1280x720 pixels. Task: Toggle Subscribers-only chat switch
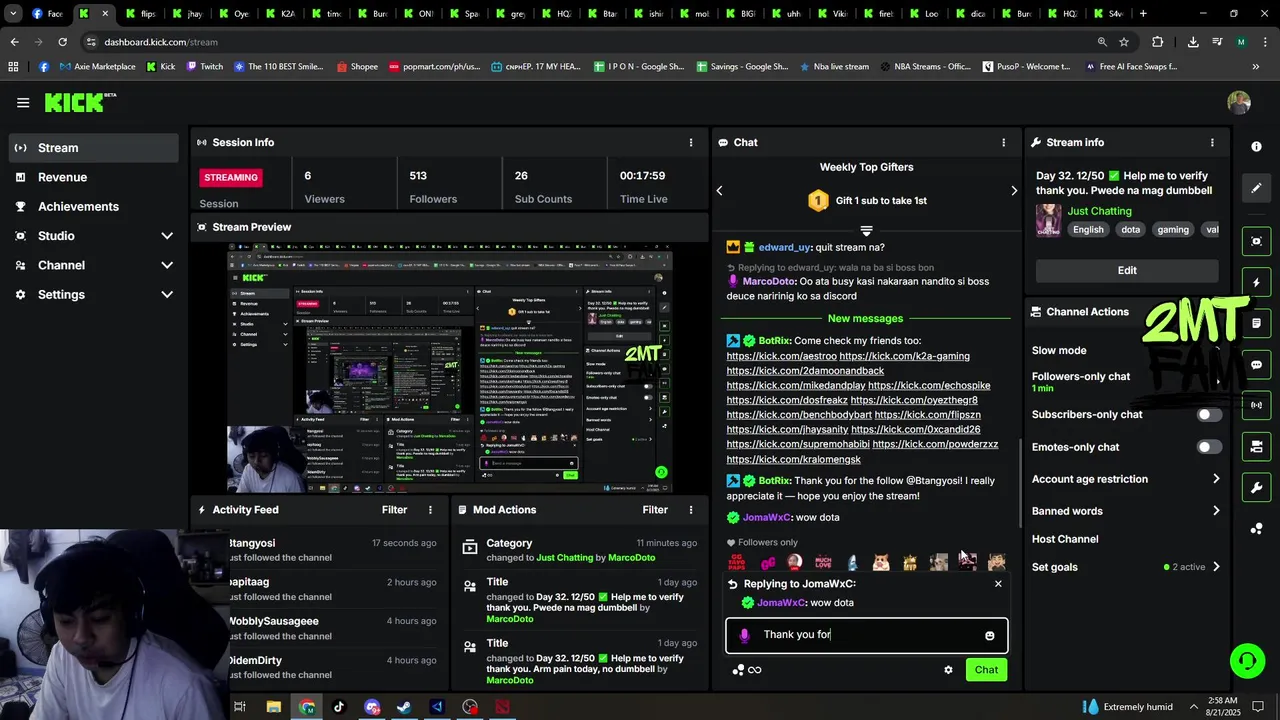[x=1209, y=415]
